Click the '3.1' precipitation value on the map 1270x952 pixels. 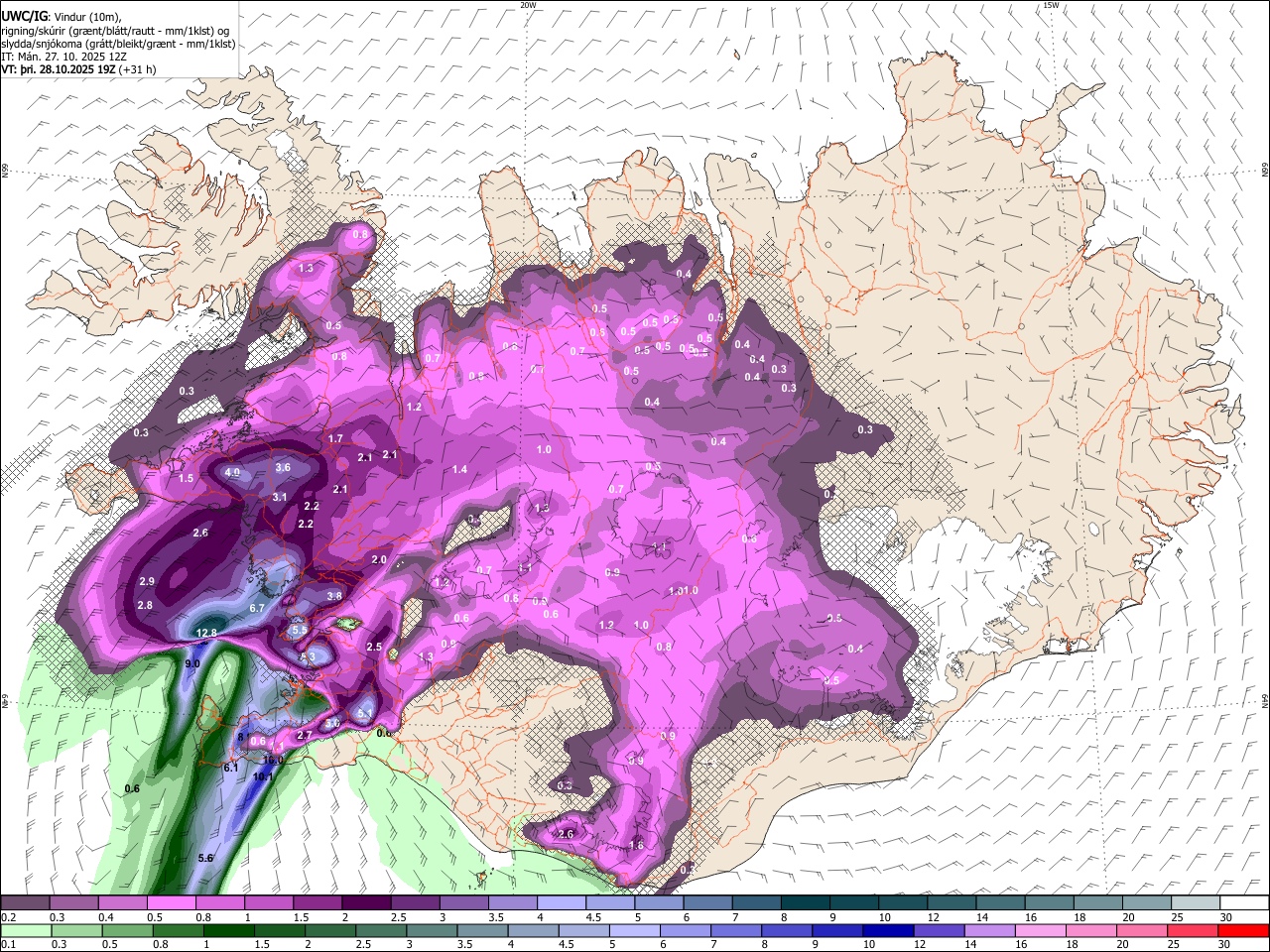click(x=280, y=497)
